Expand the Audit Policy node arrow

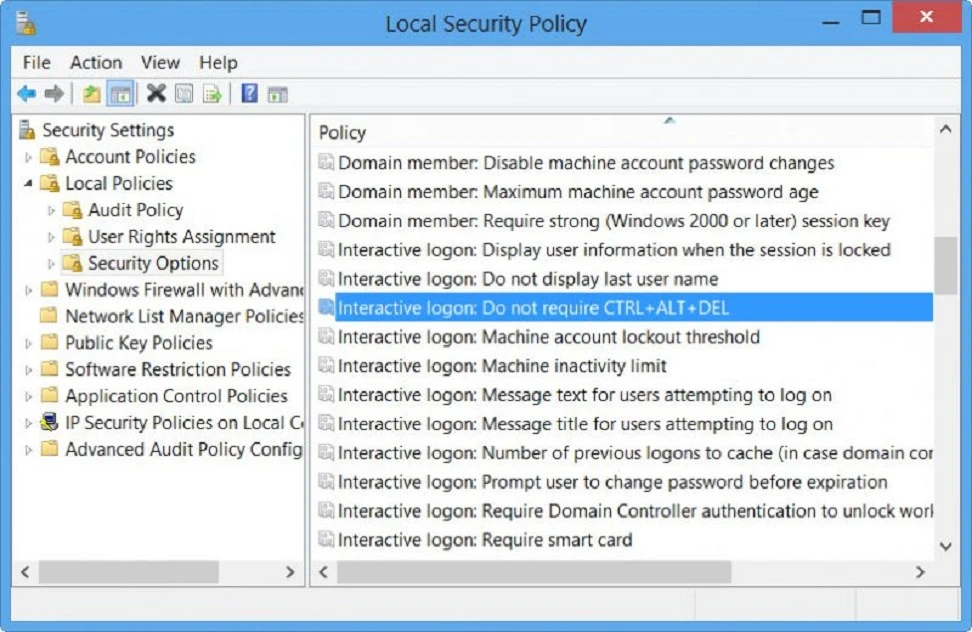click(x=51, y=211)
